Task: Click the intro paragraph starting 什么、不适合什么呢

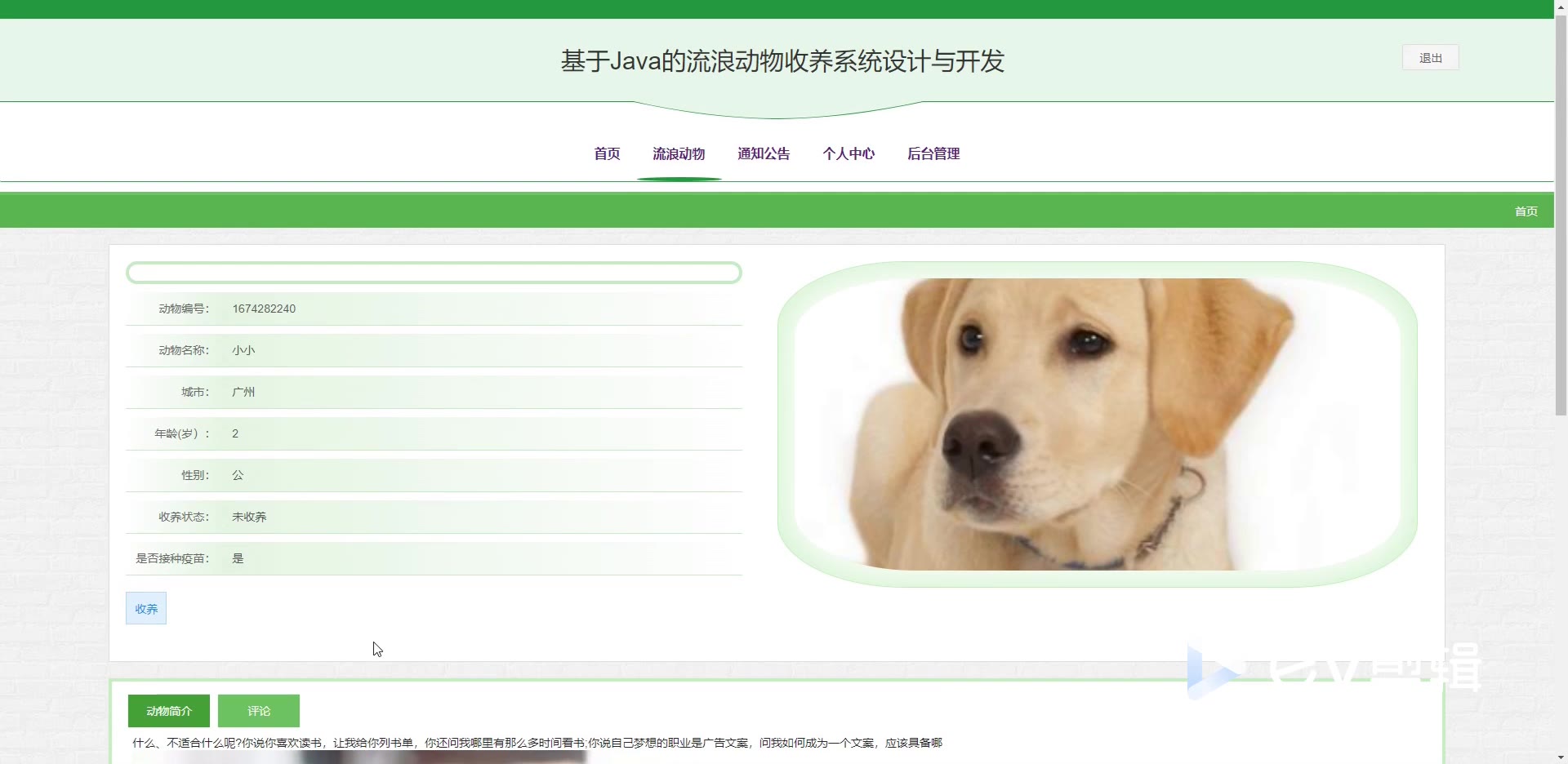Action: coord(537,743)
